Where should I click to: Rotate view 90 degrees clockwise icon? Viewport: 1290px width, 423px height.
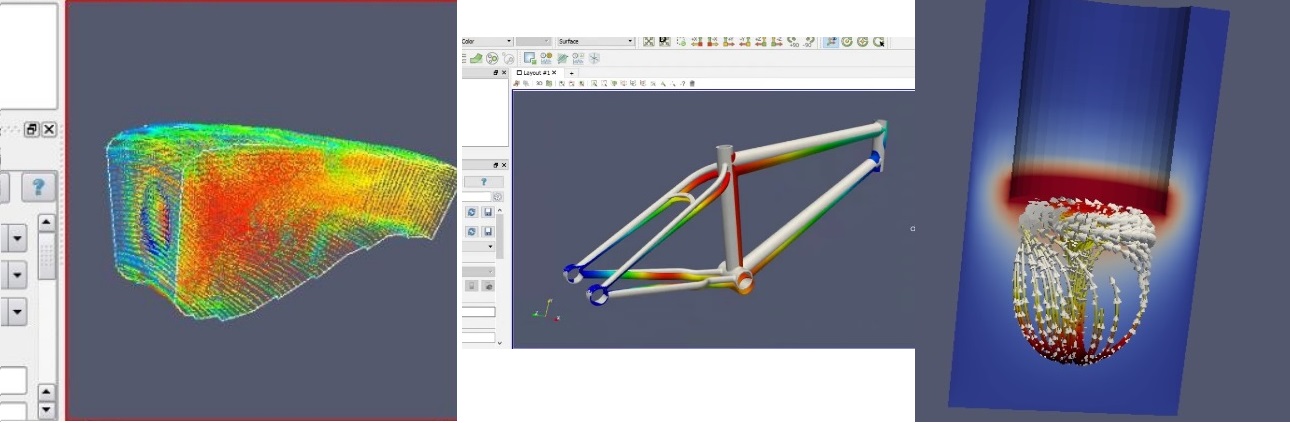(x=792, y=41)
